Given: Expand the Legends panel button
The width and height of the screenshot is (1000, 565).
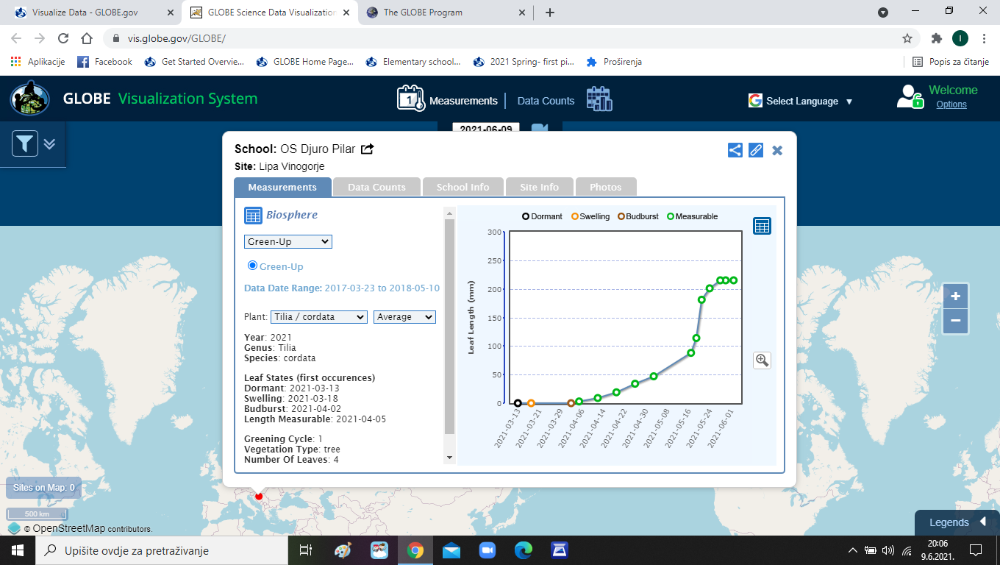Looking at the screenshot, I should (957, 522).
